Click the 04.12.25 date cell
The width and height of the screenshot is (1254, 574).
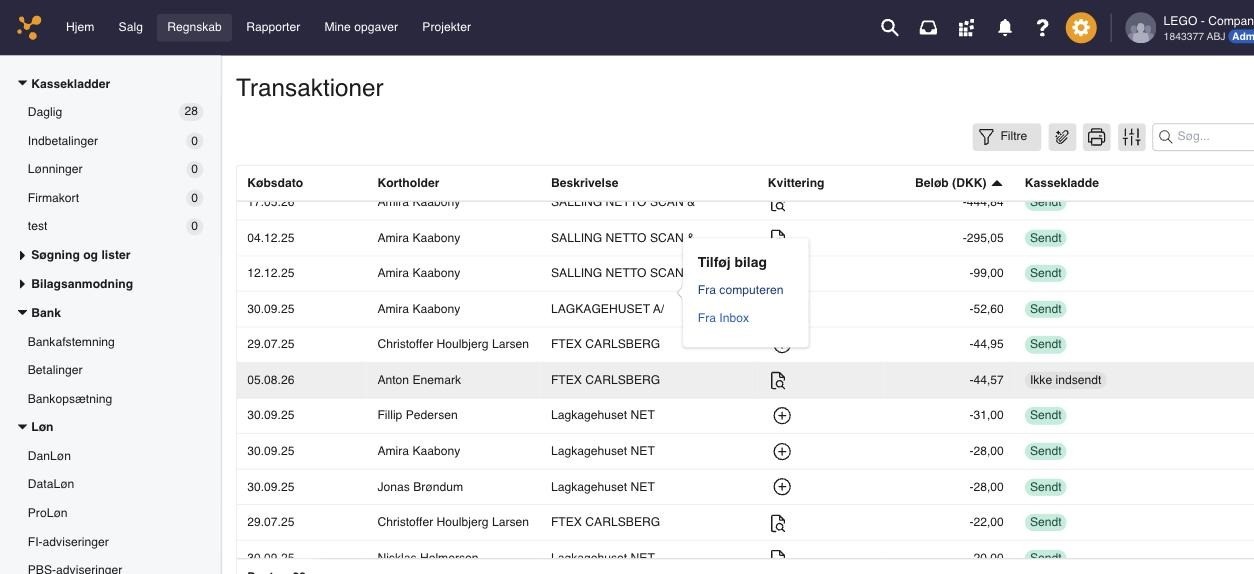point(271,238)
